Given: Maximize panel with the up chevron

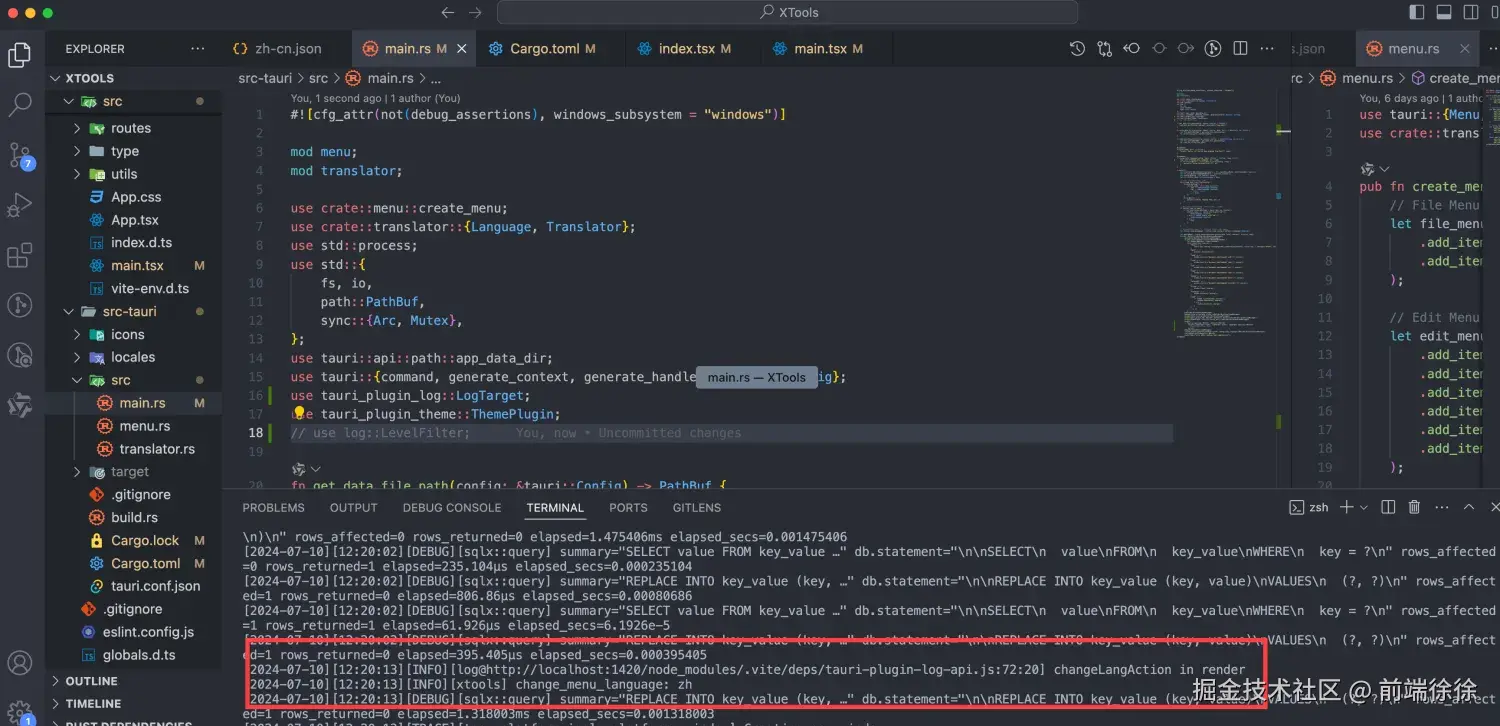Looking at the screenshot, I should tap(1469, 507).
